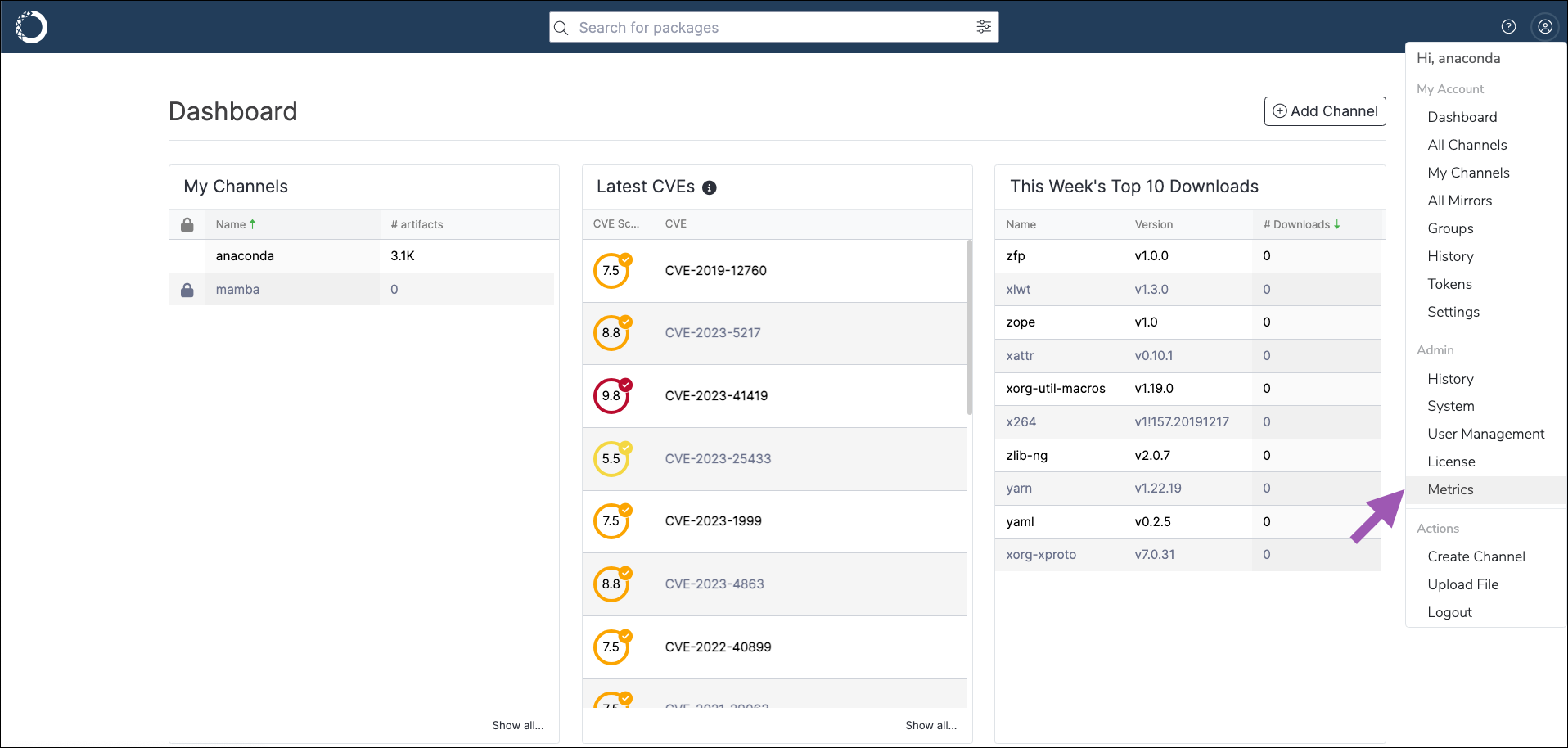Open the user profile icon
This screenshot has height=748, width=1568.
point(1545,27)
